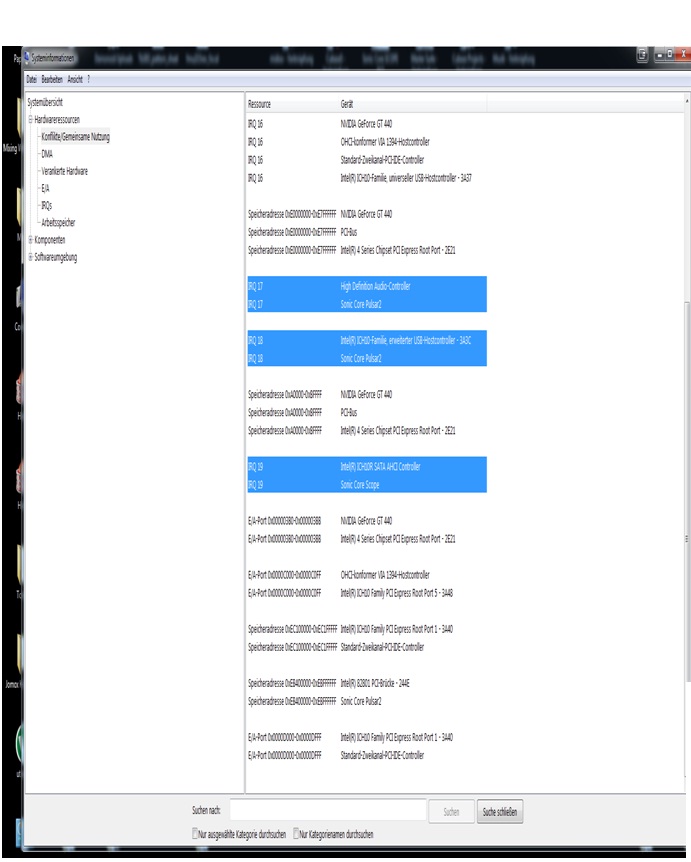Screen dimensions: 691x862
Task: Select IRQ 16 universeller USB-Hostcontroller - 3A37 row
Action: tap(367, 178)
